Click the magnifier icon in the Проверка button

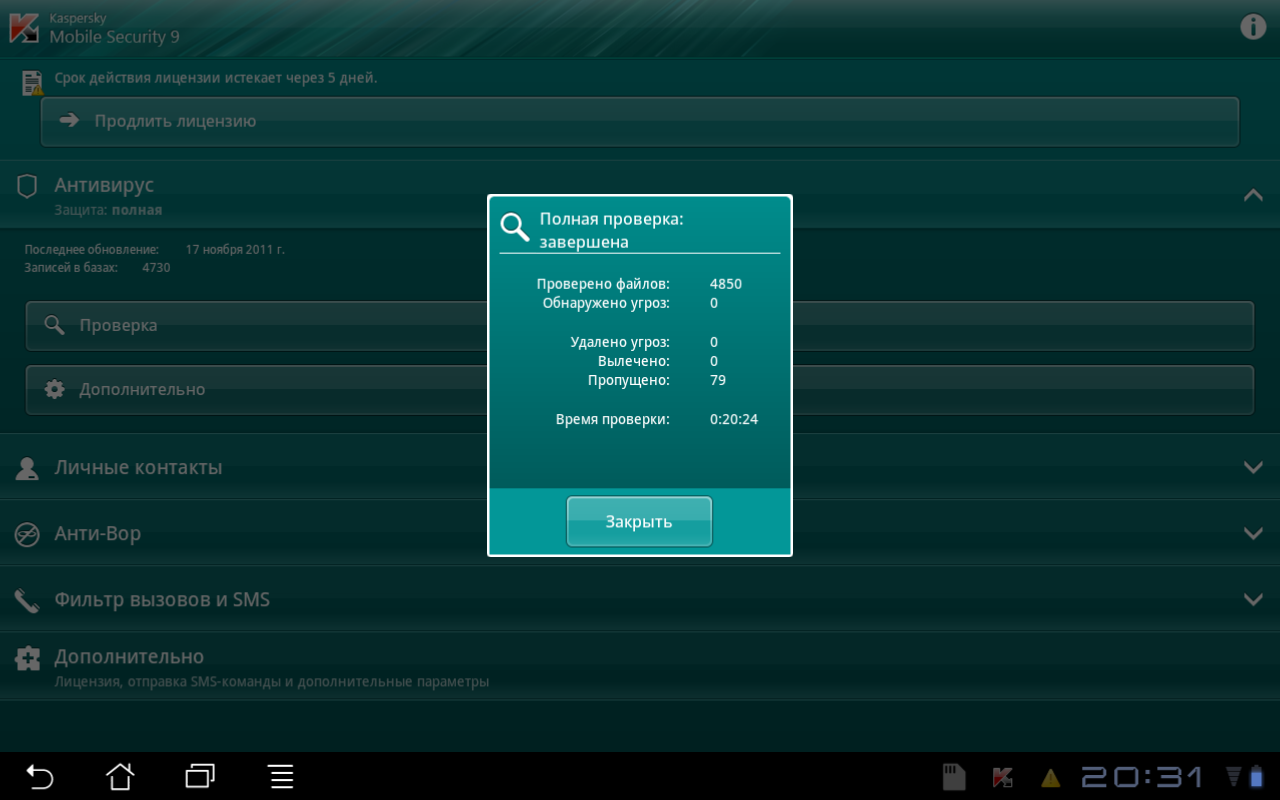pos(54,326)
